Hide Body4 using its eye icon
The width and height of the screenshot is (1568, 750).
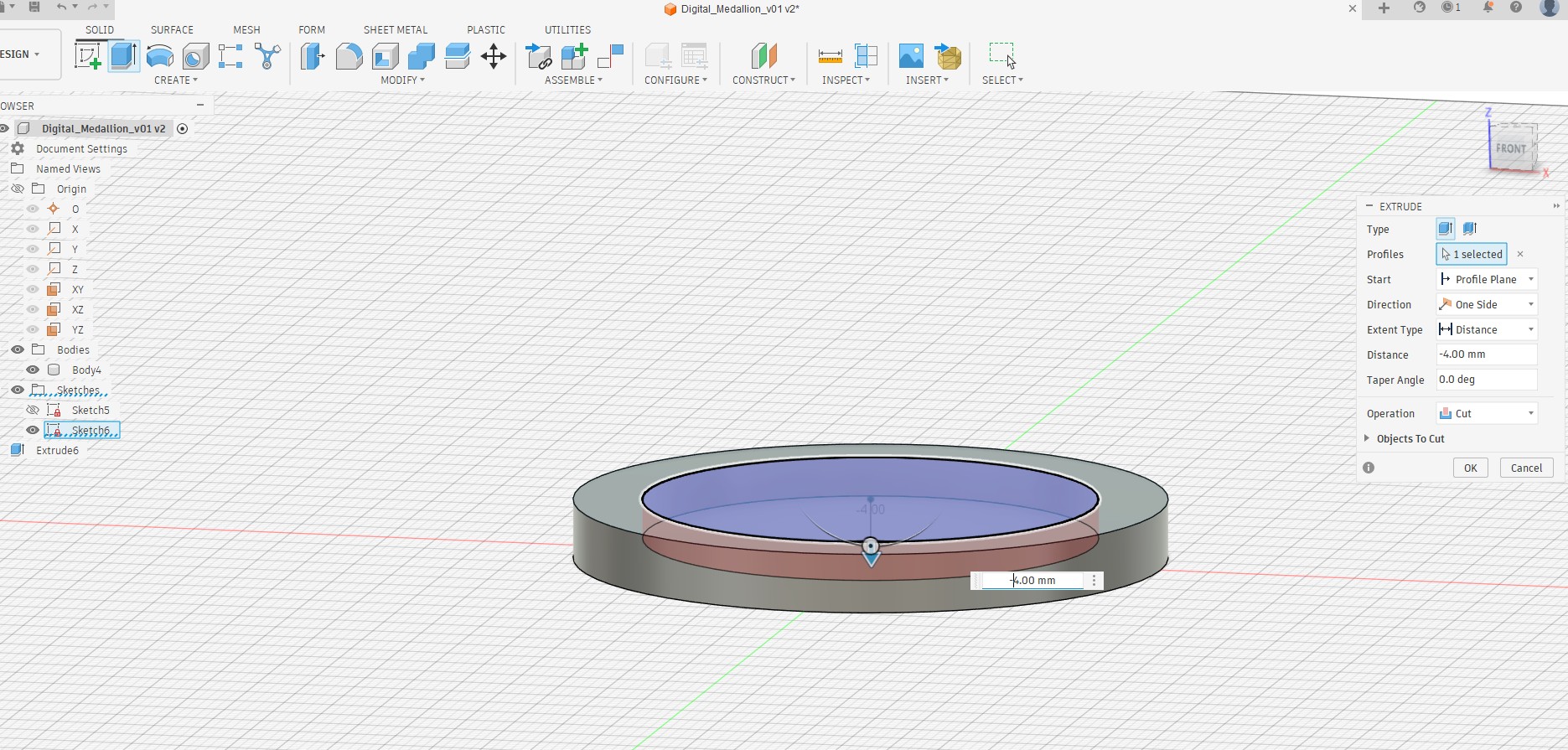coord(33,370)
